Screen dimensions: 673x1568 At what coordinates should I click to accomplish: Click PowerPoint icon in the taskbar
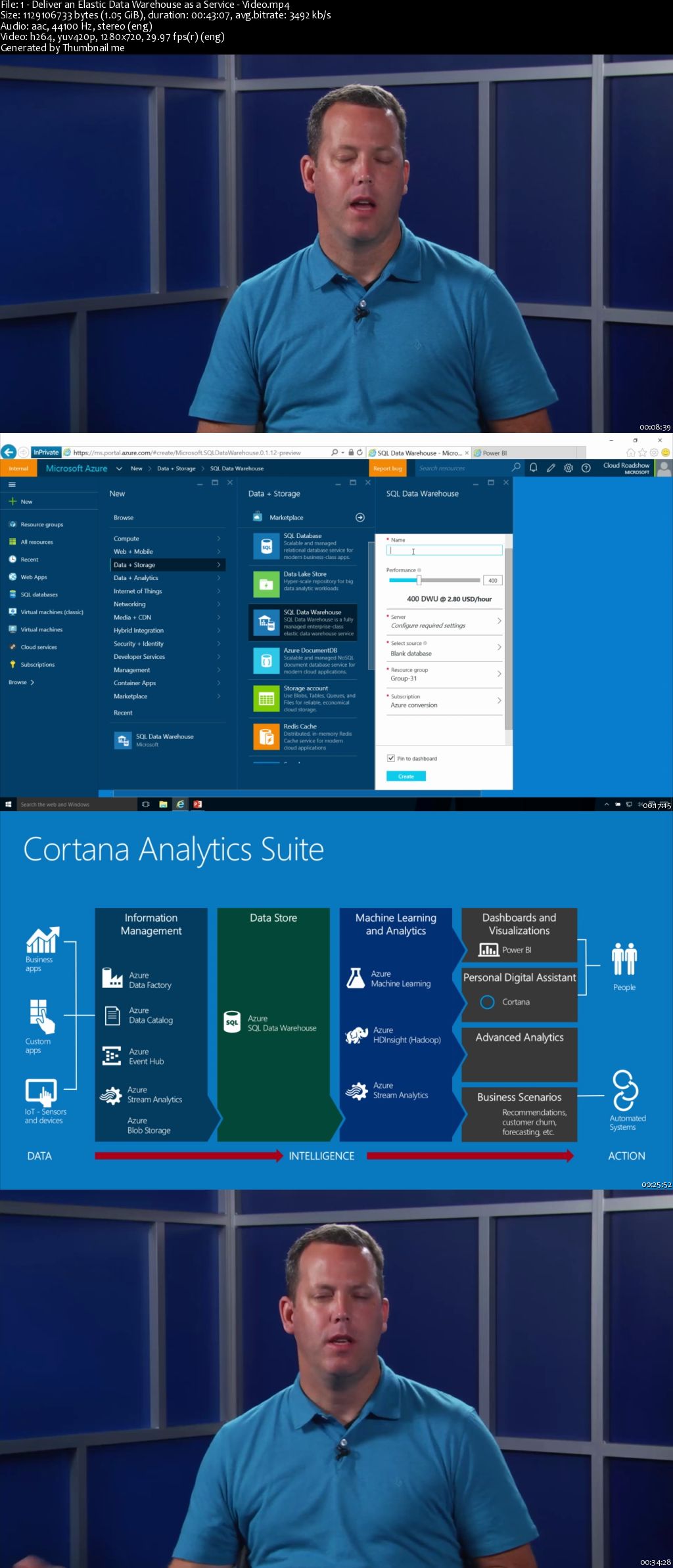(197, 804)
